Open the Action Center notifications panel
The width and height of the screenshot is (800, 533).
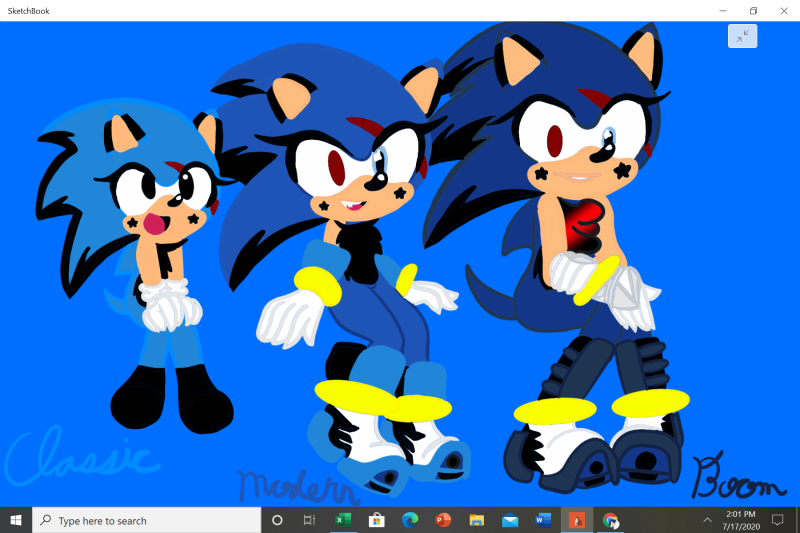coord(778,520)
